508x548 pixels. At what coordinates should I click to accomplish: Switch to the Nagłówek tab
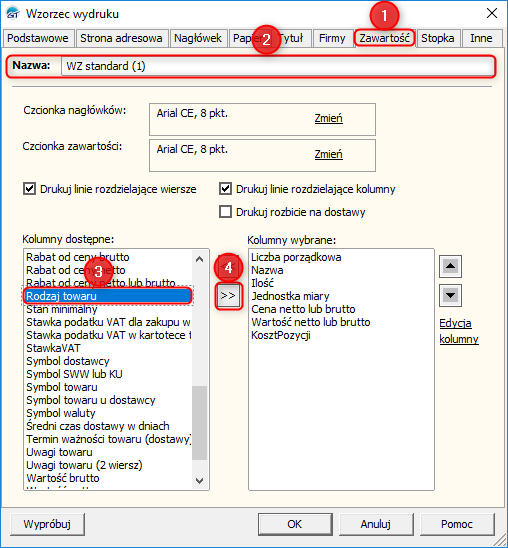[198, 38]
